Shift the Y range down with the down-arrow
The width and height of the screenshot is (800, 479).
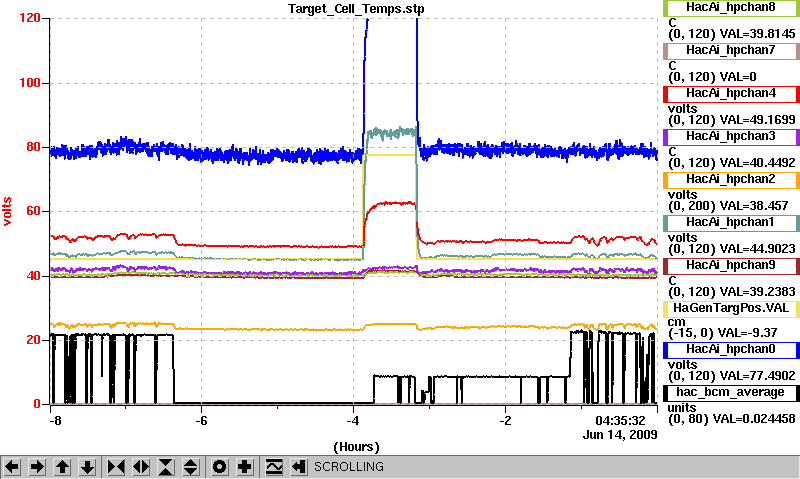click(x=88, y=467)
